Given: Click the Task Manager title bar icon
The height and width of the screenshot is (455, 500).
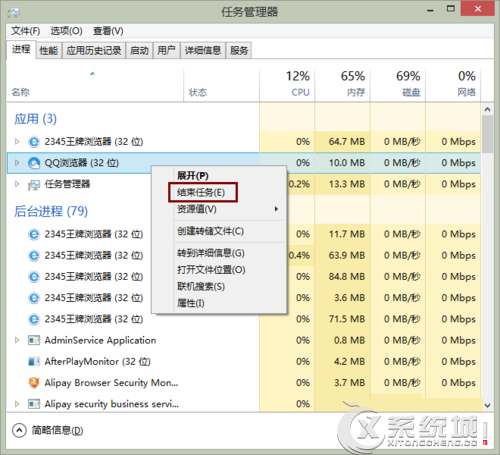Looking at the screenshot, I should coord(14,12).
